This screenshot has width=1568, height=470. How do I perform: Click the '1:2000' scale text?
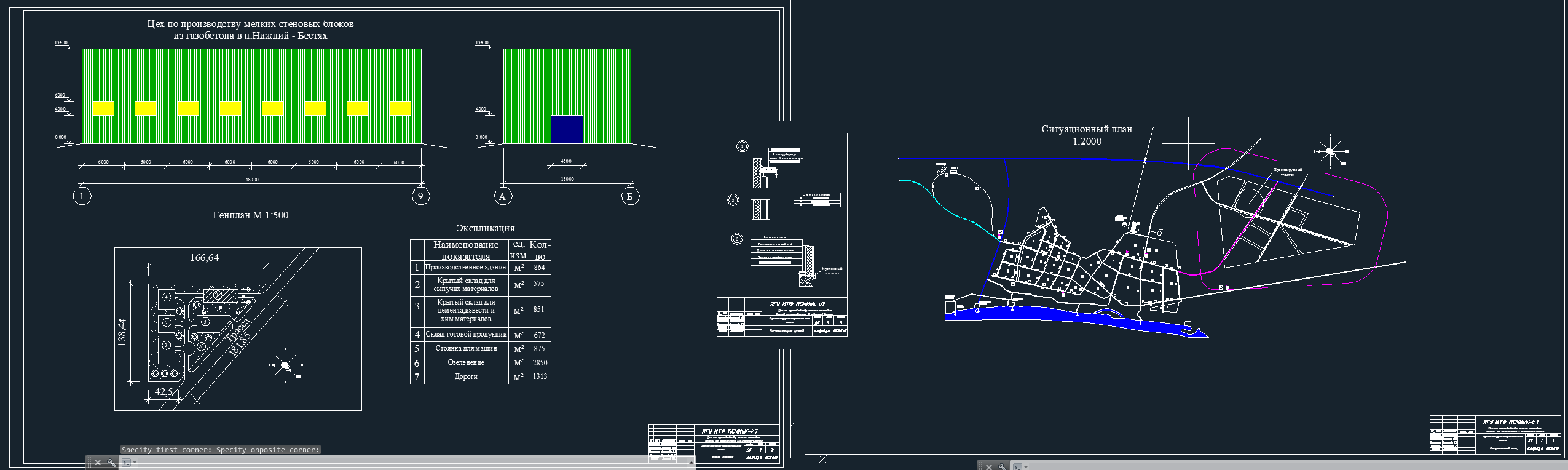[x=1087, y=141]
